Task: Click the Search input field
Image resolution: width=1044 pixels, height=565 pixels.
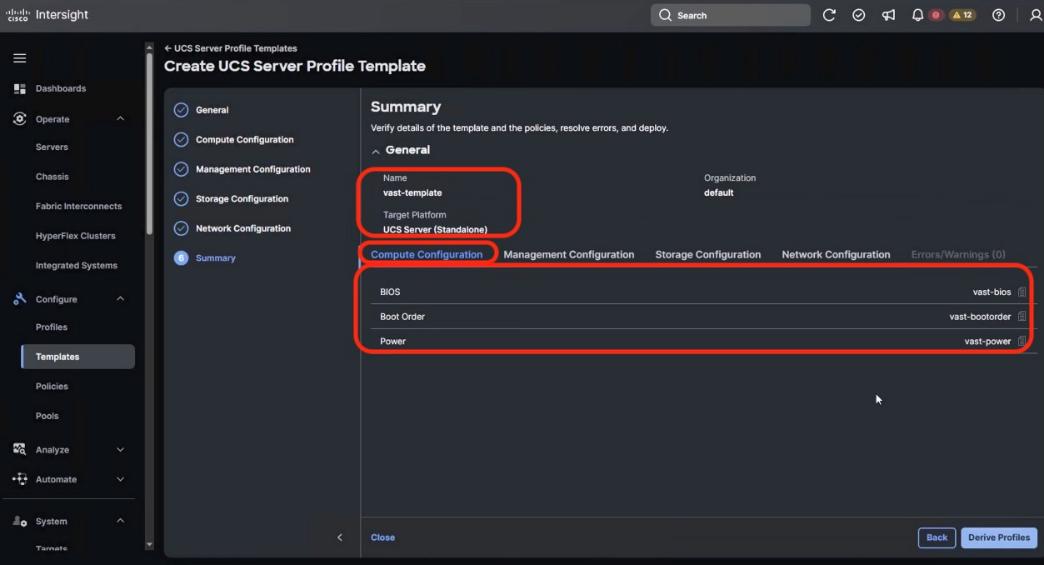Action: (x=730, y=15)
